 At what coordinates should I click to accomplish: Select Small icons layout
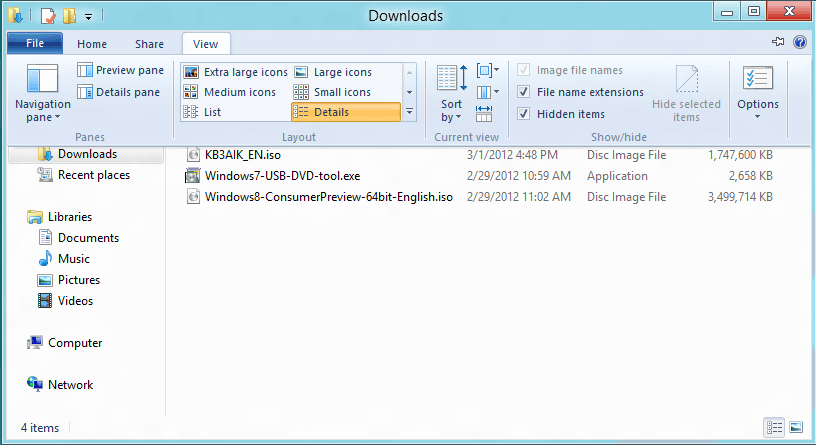click(333, 92)
